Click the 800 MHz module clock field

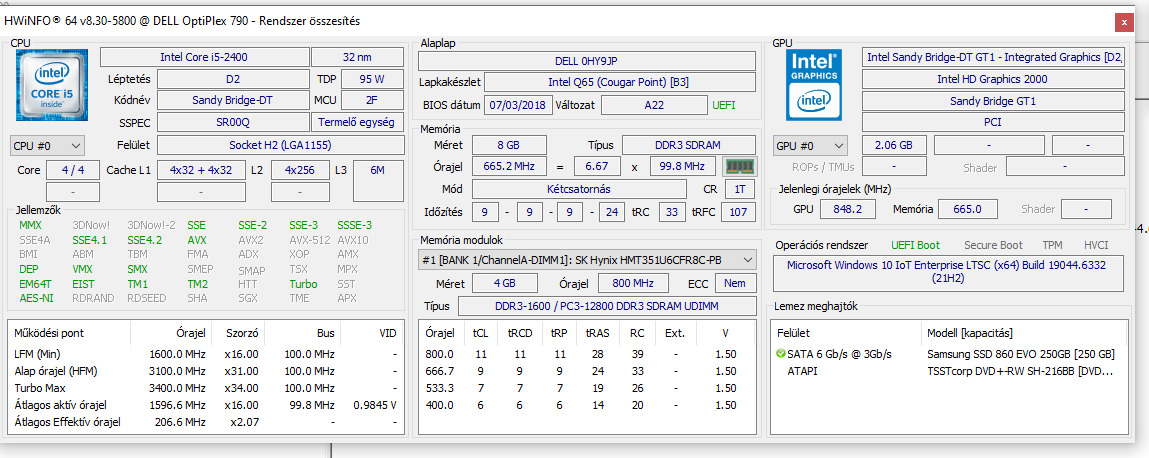635,283
